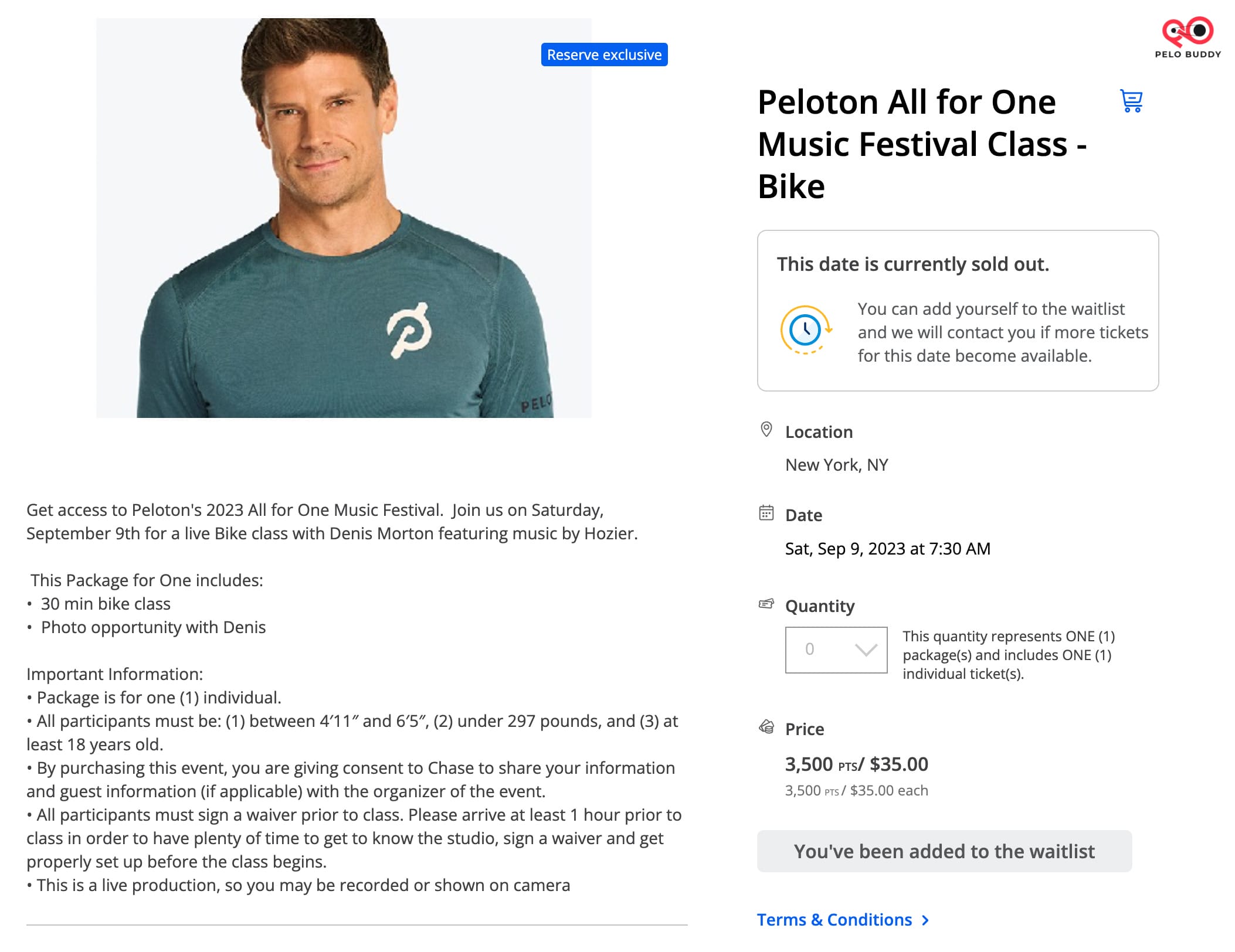Click the Peloton All for One title
The width and height of the screenshot is (1235, 952).
click(x=922, y=144)
